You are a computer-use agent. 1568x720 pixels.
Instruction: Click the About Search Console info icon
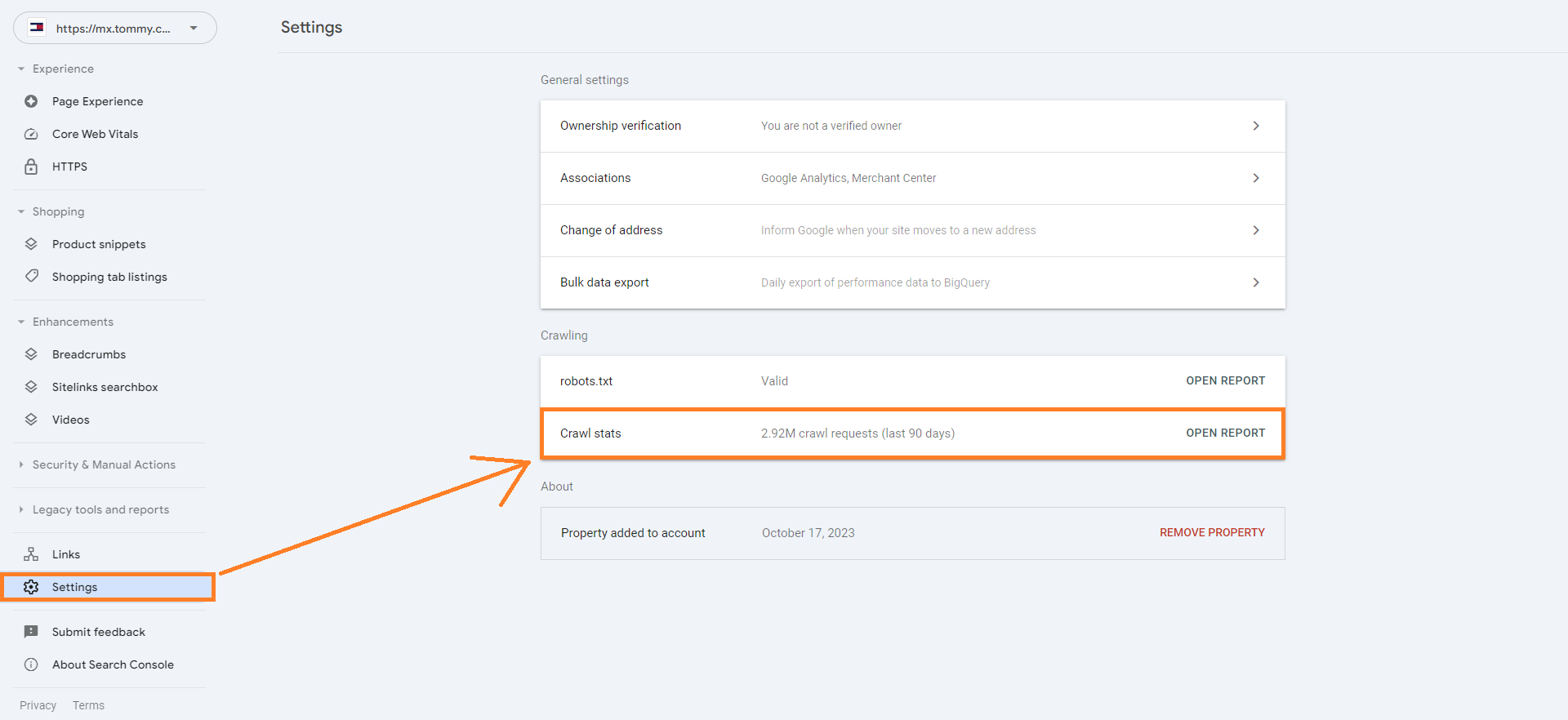[31, 664]
